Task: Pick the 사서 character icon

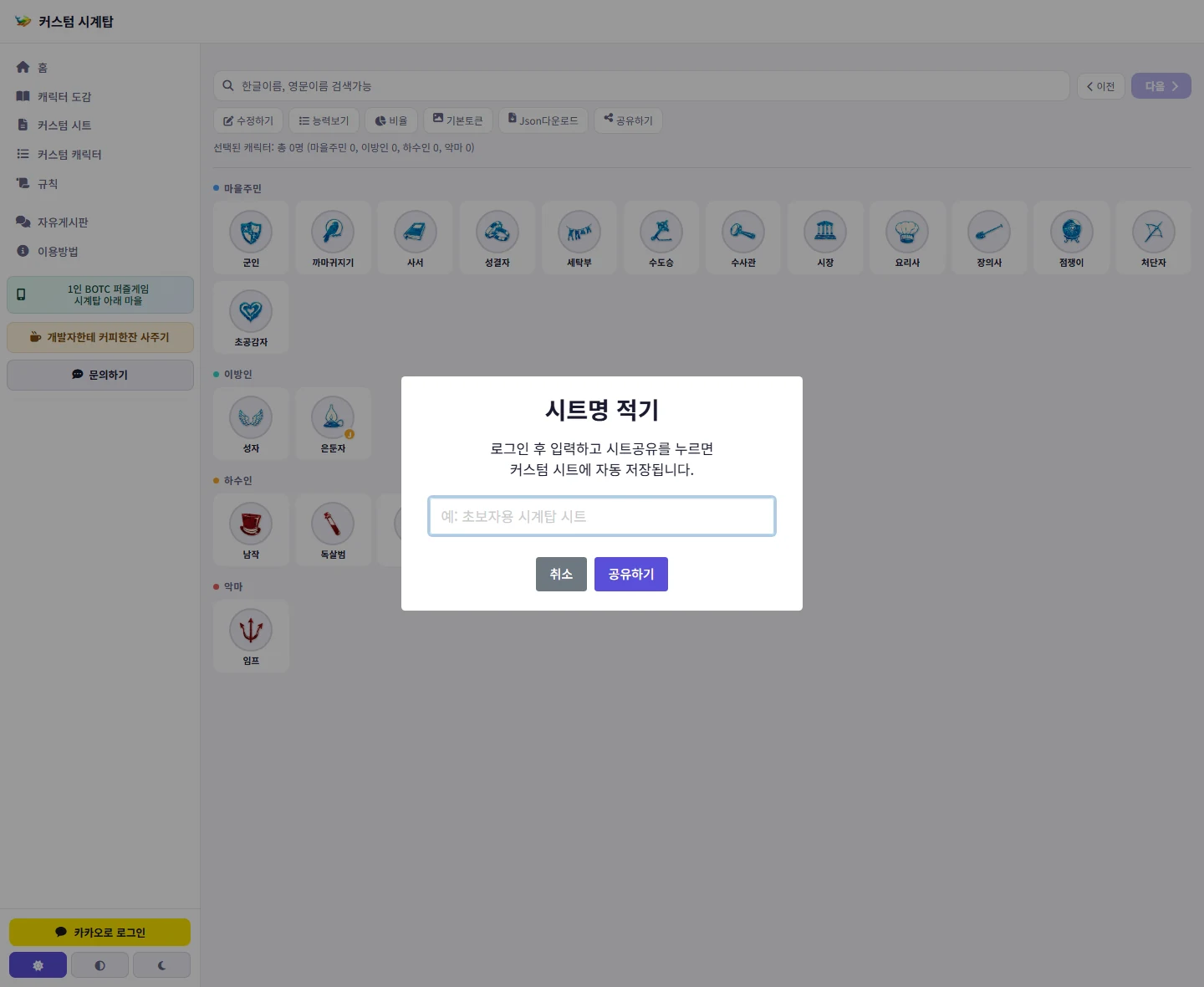Action: pos(415,232)
